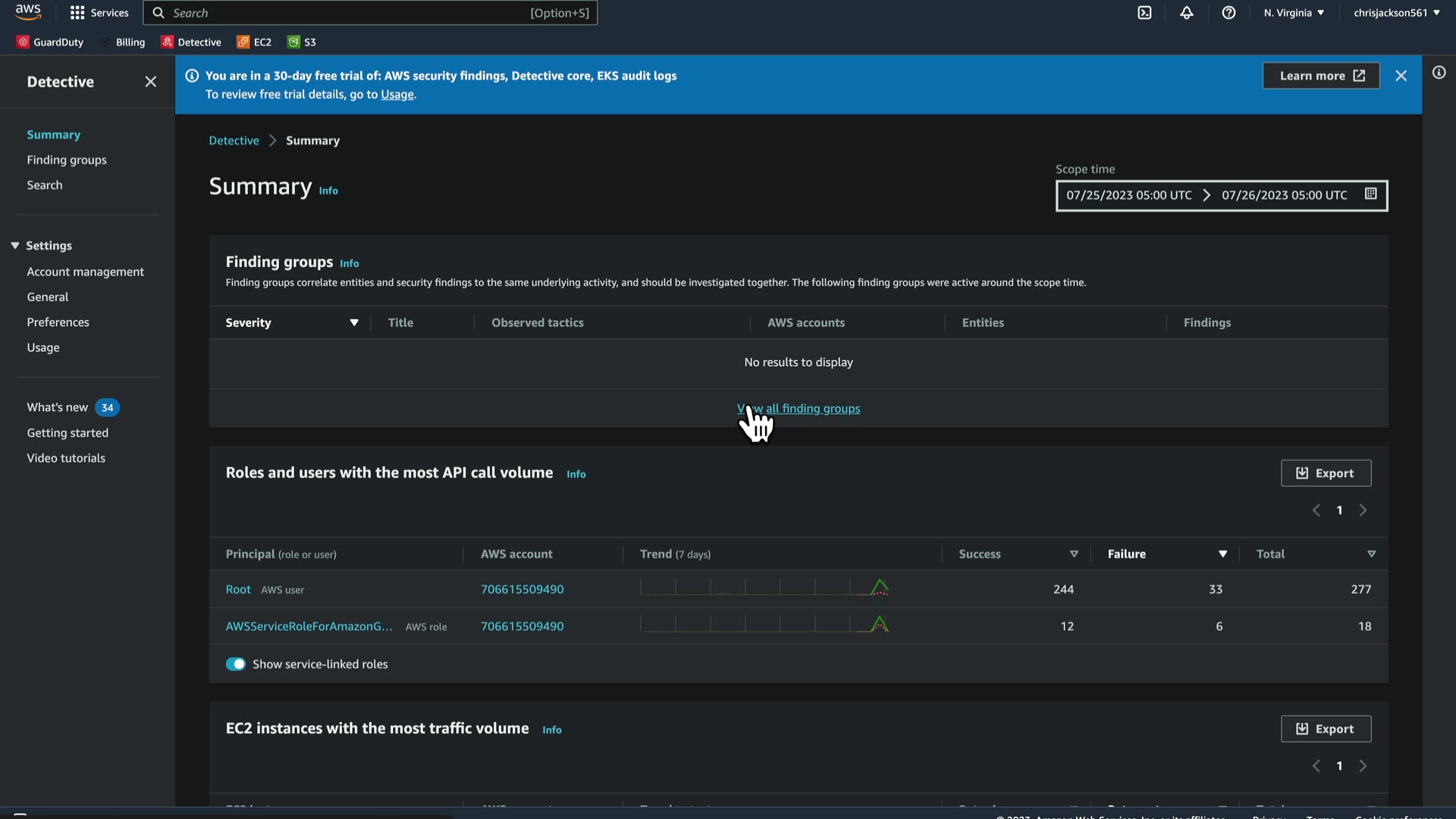Click the support help question icon
This screenshot has width=1456, height=819.
1228,13
